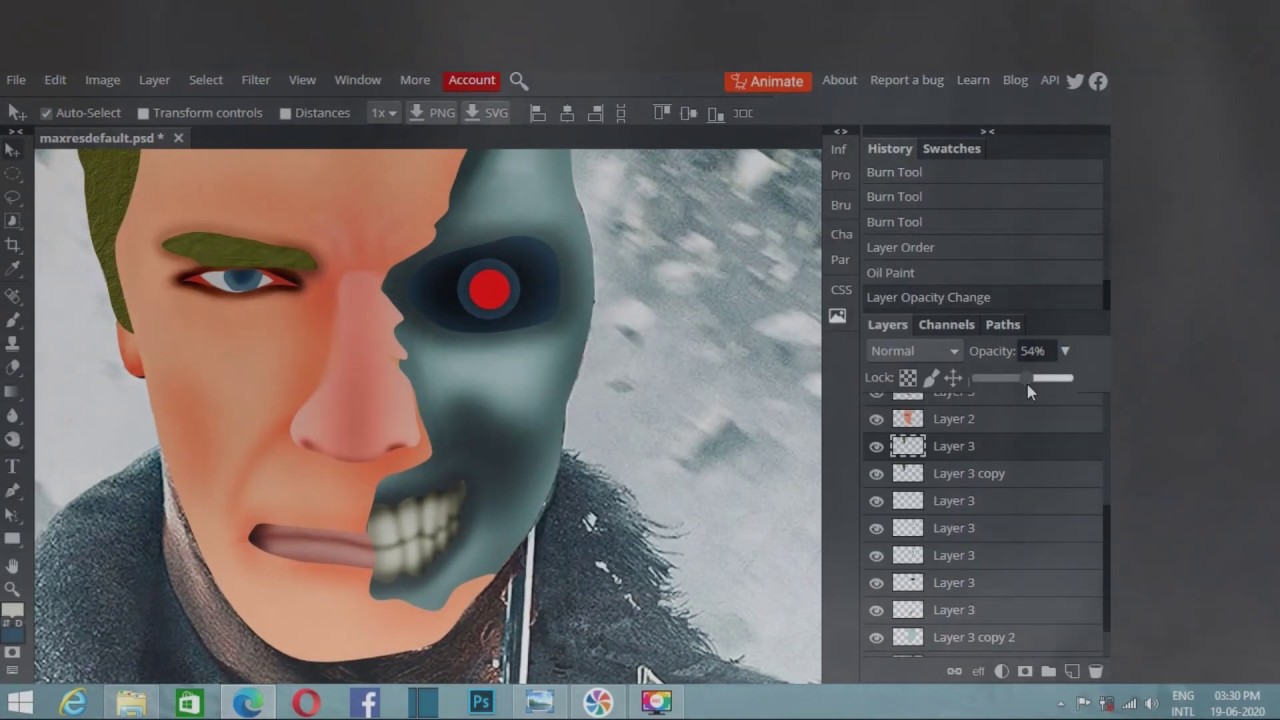
Task: Open Facebook link icon in the header
Action: pos(1098,81)
